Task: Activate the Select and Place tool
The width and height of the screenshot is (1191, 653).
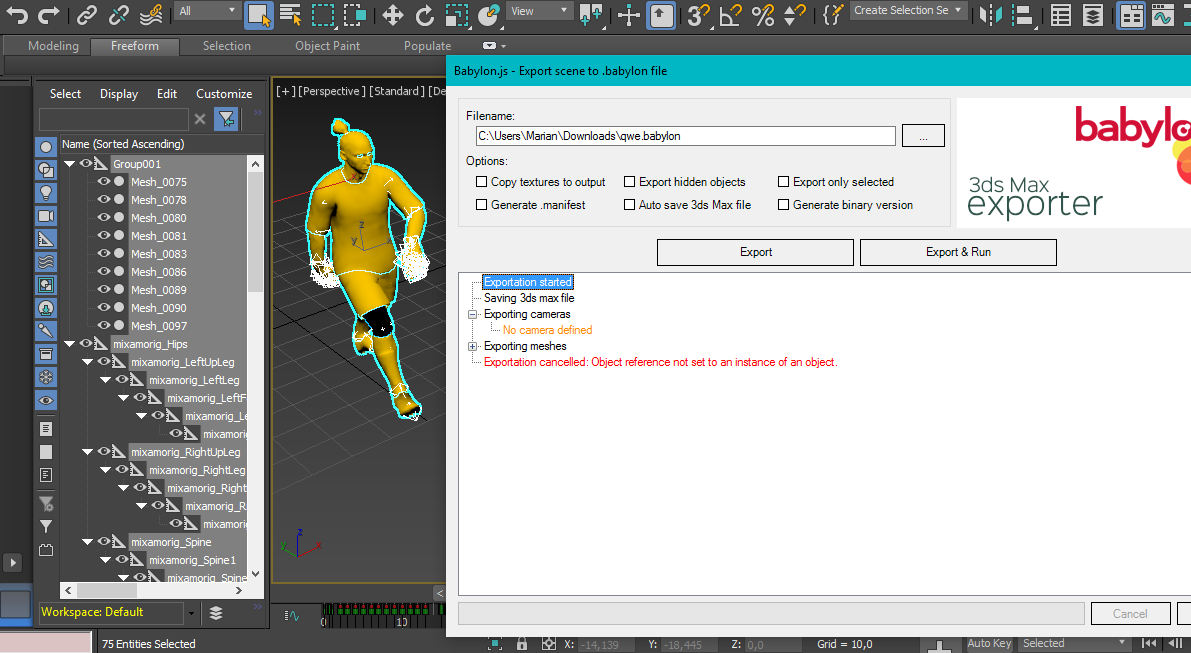Action: 488,14
